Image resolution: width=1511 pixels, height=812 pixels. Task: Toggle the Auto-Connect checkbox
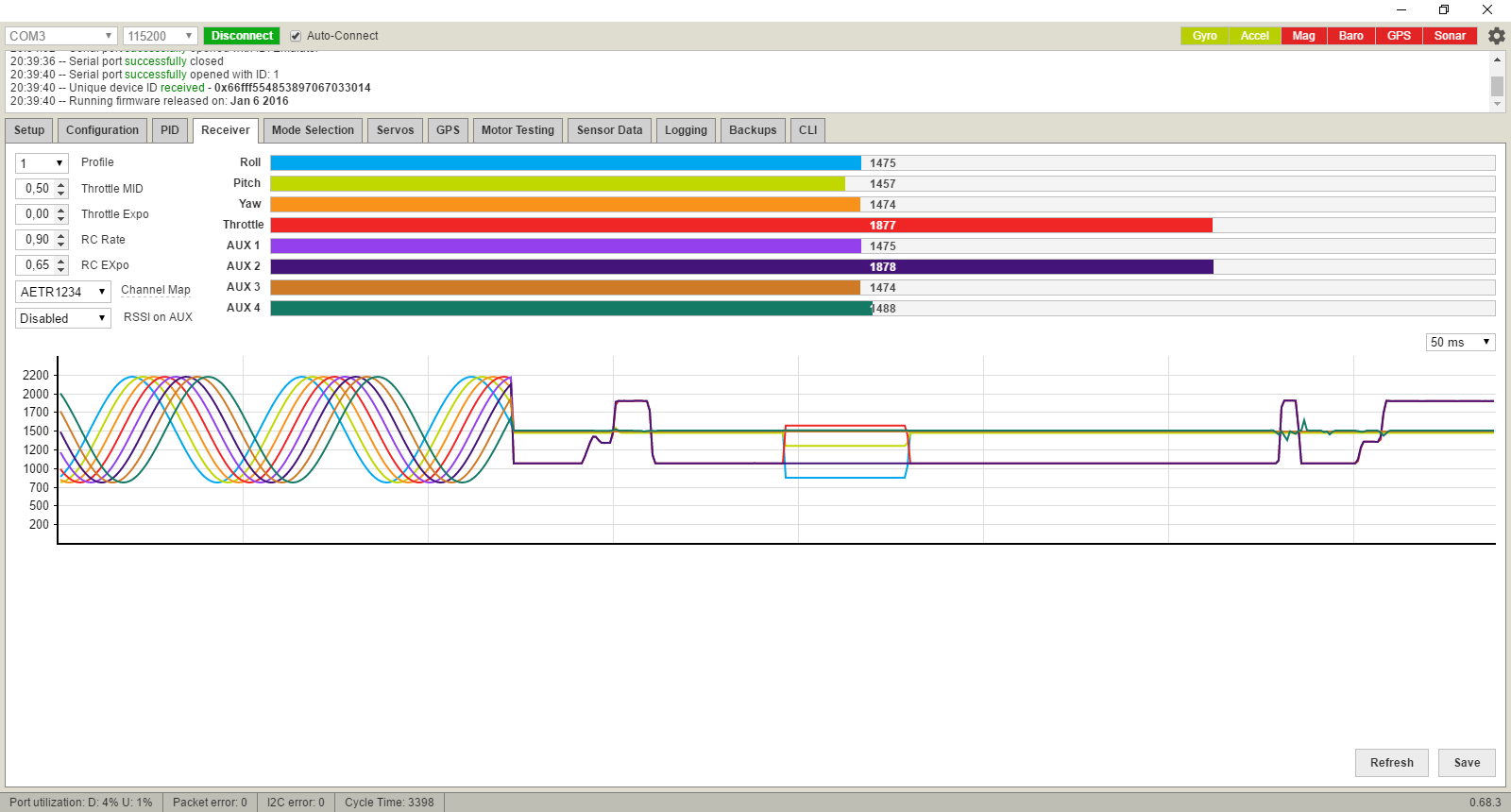coord(296,36)
